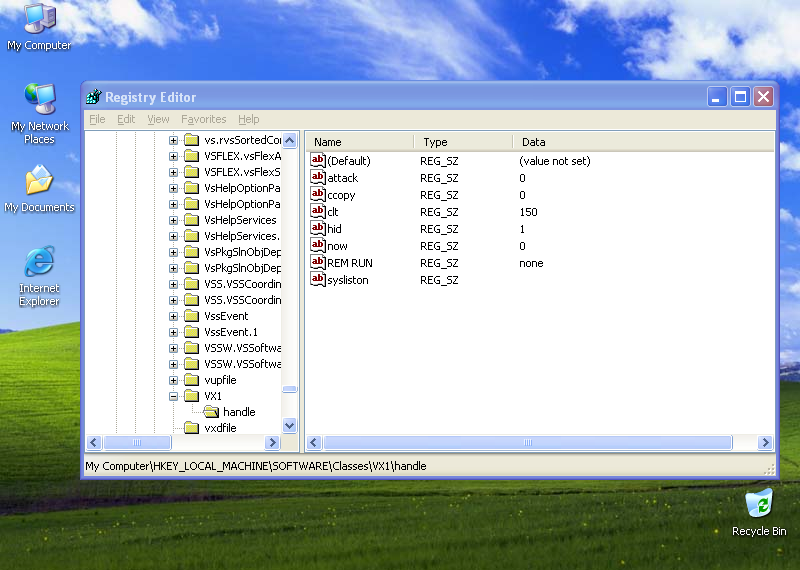Open My Computer desktop icon
Viewport: 800px width, 570px height.
[39, 18]
